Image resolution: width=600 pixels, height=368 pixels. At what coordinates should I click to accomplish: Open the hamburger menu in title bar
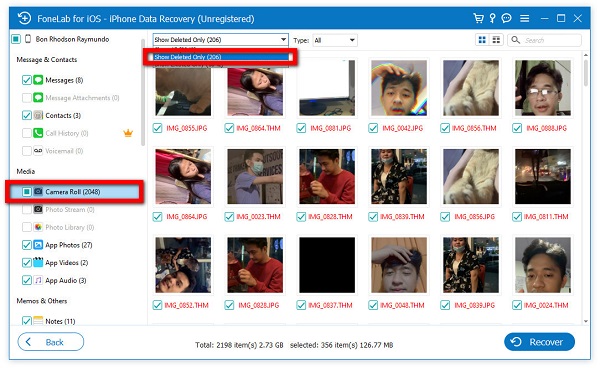(525, 18)
